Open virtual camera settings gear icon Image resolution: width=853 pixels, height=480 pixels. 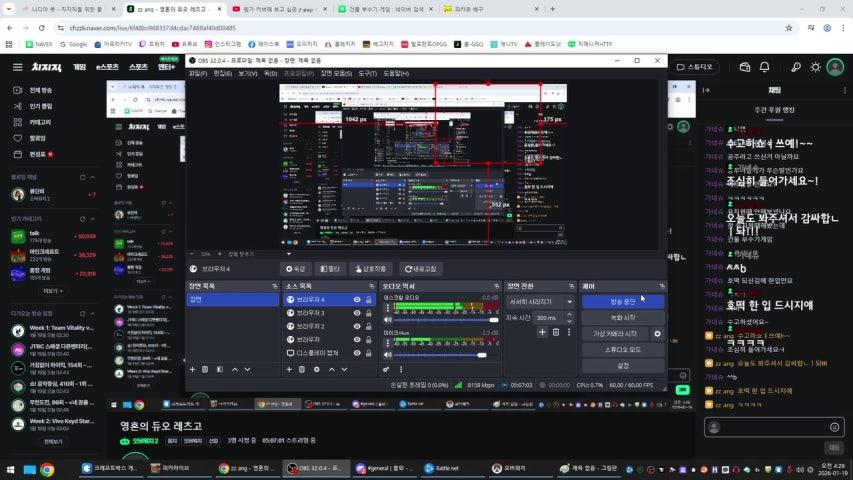click(657, 333)
